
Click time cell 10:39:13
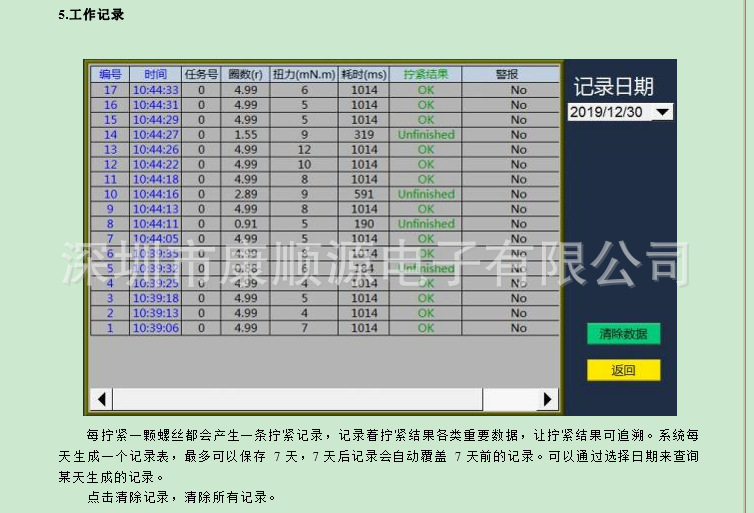pos(155,313)
